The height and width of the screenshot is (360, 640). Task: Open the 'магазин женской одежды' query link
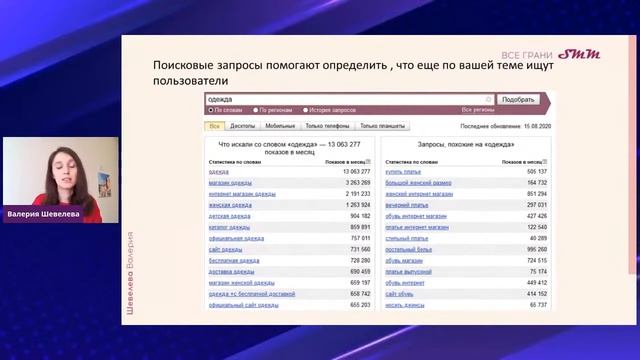click(x=242, y=283)
